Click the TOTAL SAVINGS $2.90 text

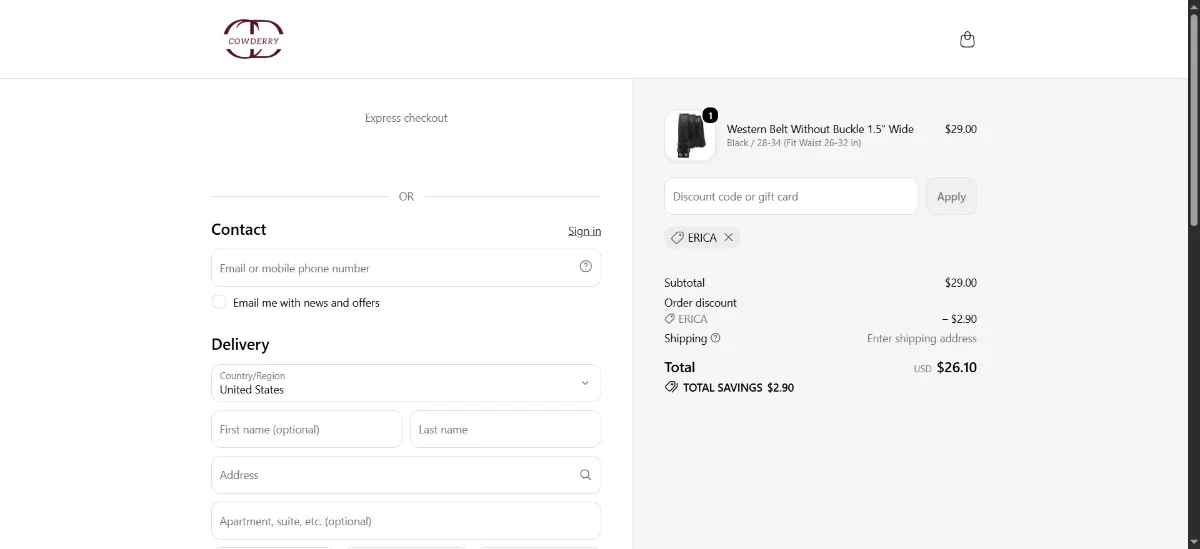click(738, 387)
